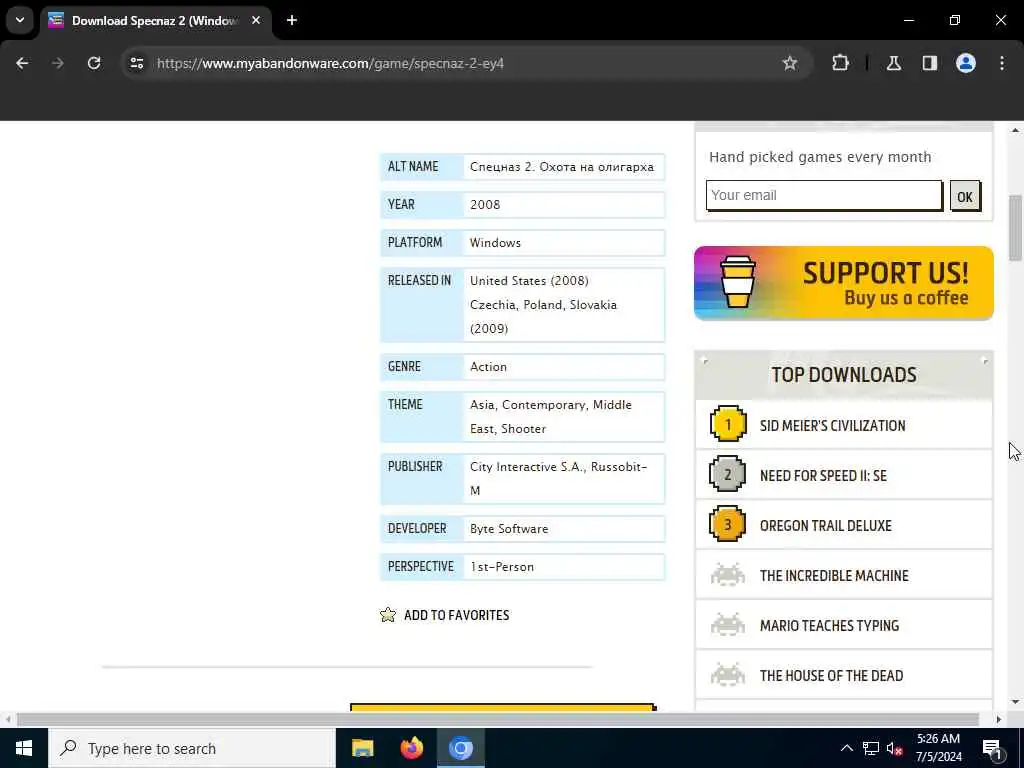Click the bronze number 3 badge
The image size is (1024, 768).
pyautogui.click(x=728, y=524)
